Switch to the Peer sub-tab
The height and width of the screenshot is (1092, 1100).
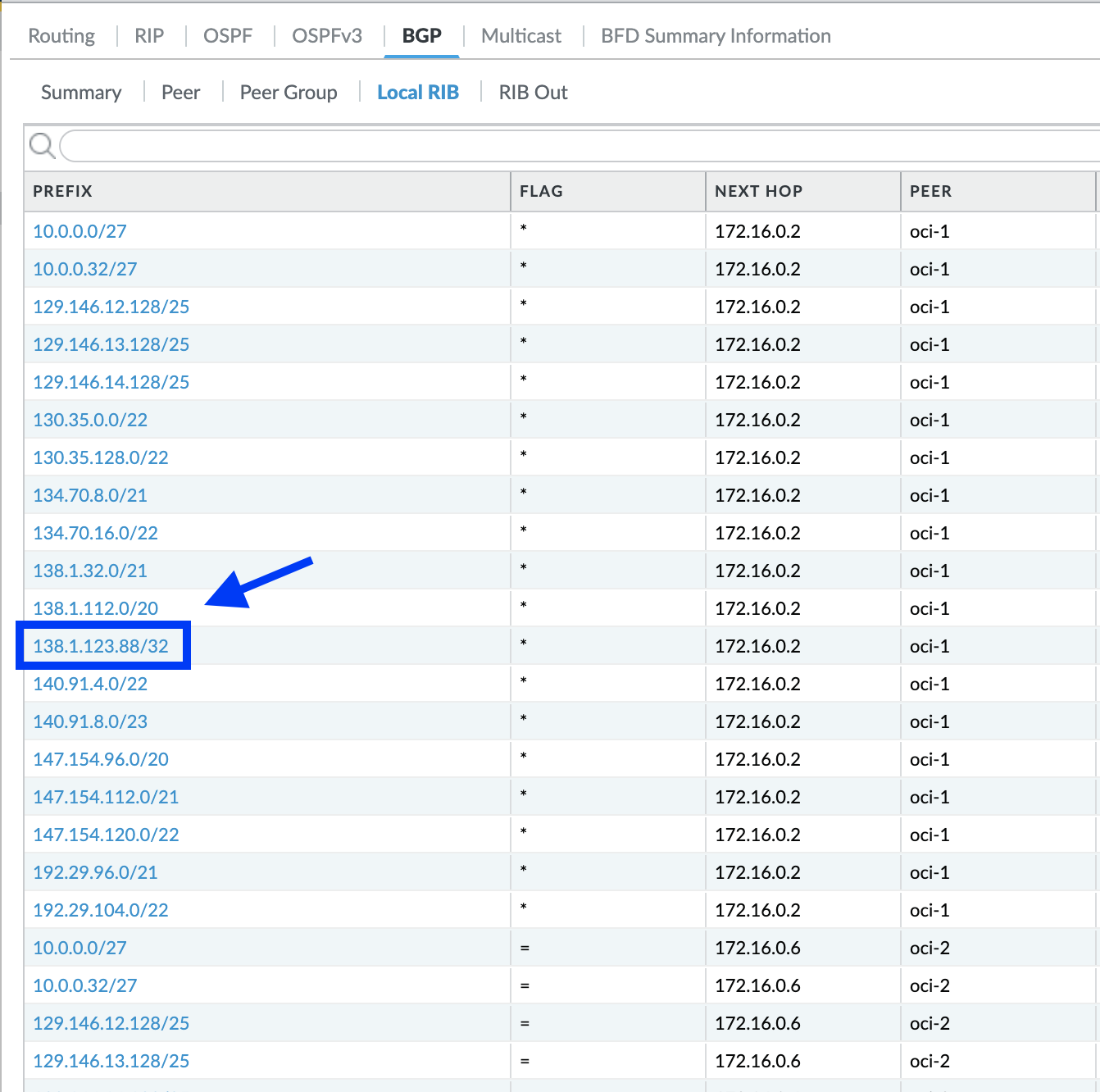pyautogui.click(x=180, y=93)
